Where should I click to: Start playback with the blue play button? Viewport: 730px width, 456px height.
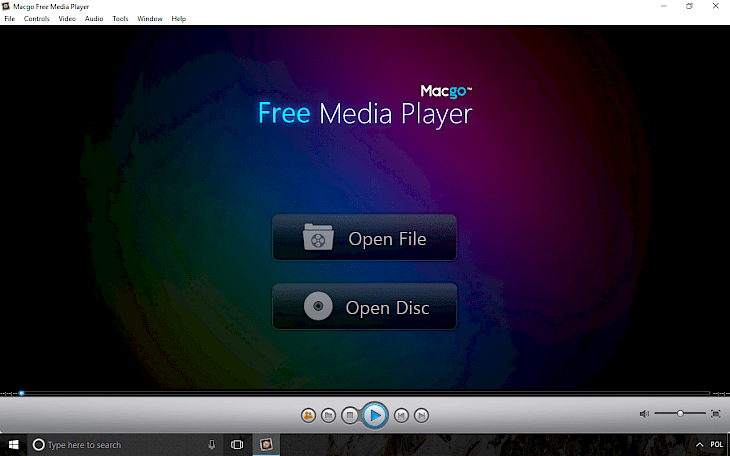(375, 415)
